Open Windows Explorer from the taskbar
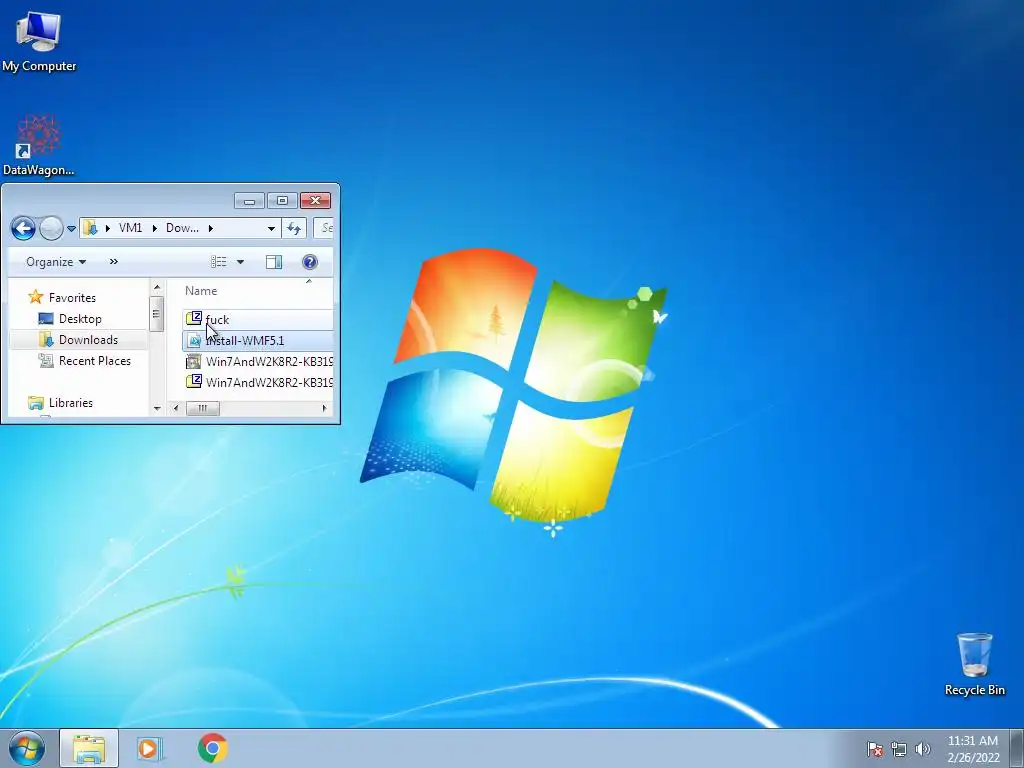 tap(89, 748)
